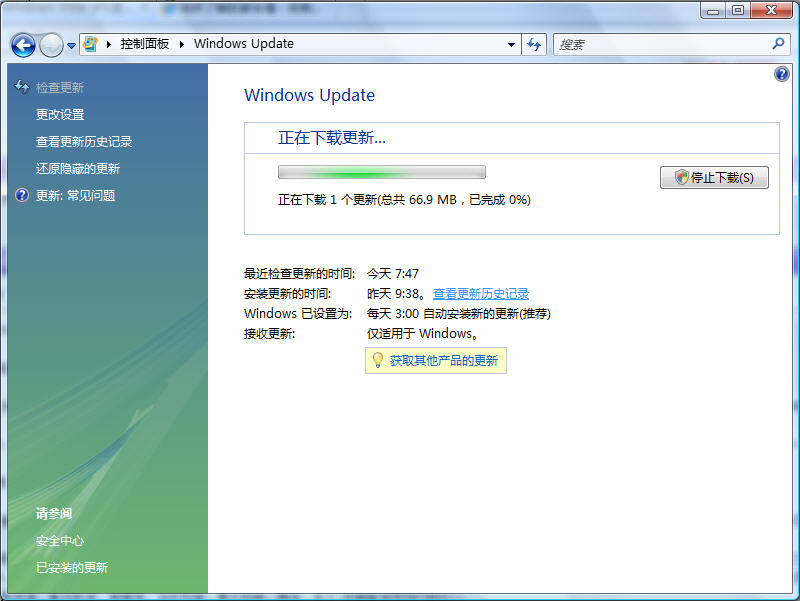
Task: Click the Windows Update page title
Action: [309, 95]
